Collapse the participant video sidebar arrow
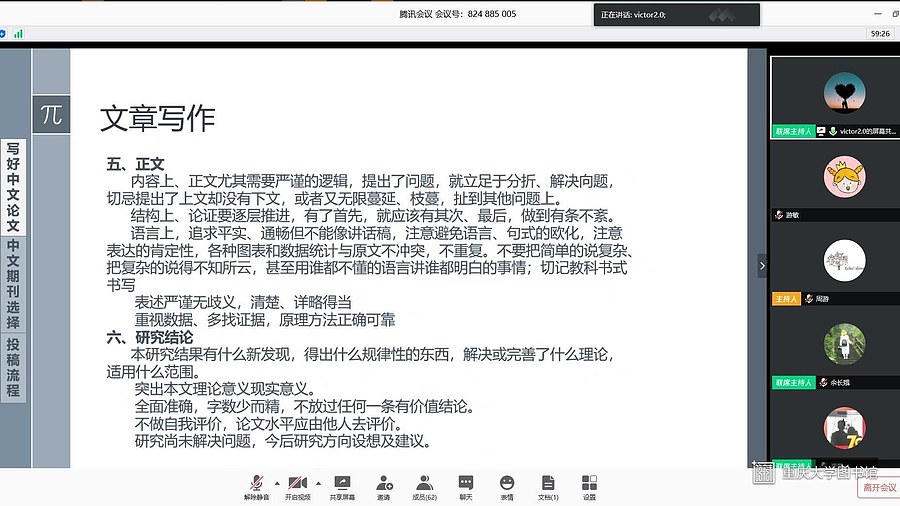Image resolution: width=900 pixels, height=506 pixels. point(762,266)
